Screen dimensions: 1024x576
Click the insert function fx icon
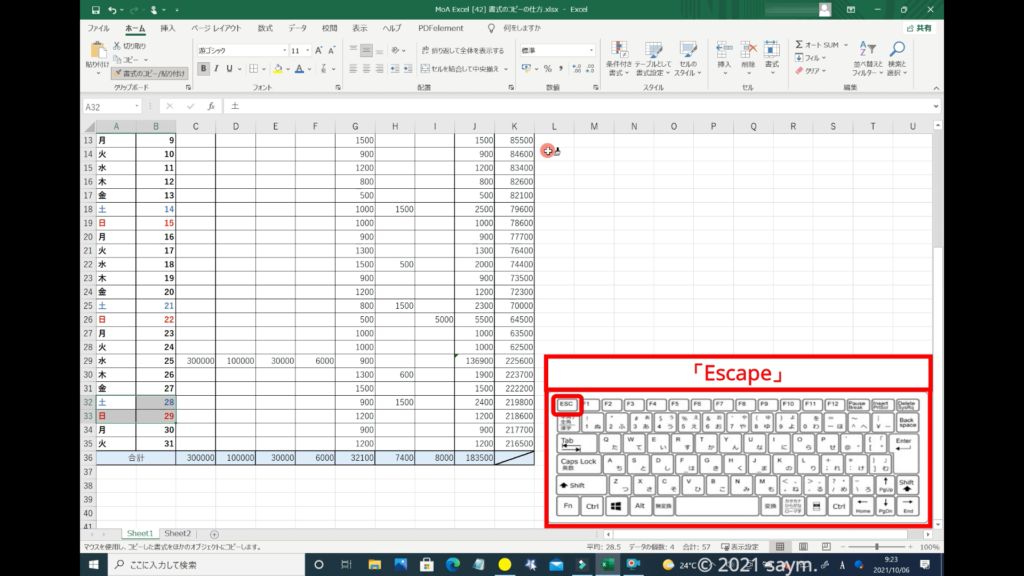[x=210, y=106]
